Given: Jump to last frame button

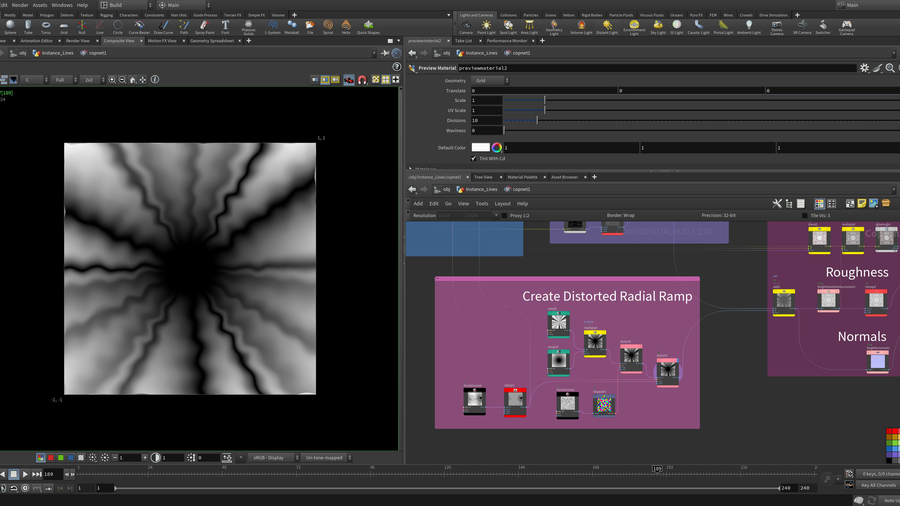Looking at the screenshot, I should click(x=36, y=474).
